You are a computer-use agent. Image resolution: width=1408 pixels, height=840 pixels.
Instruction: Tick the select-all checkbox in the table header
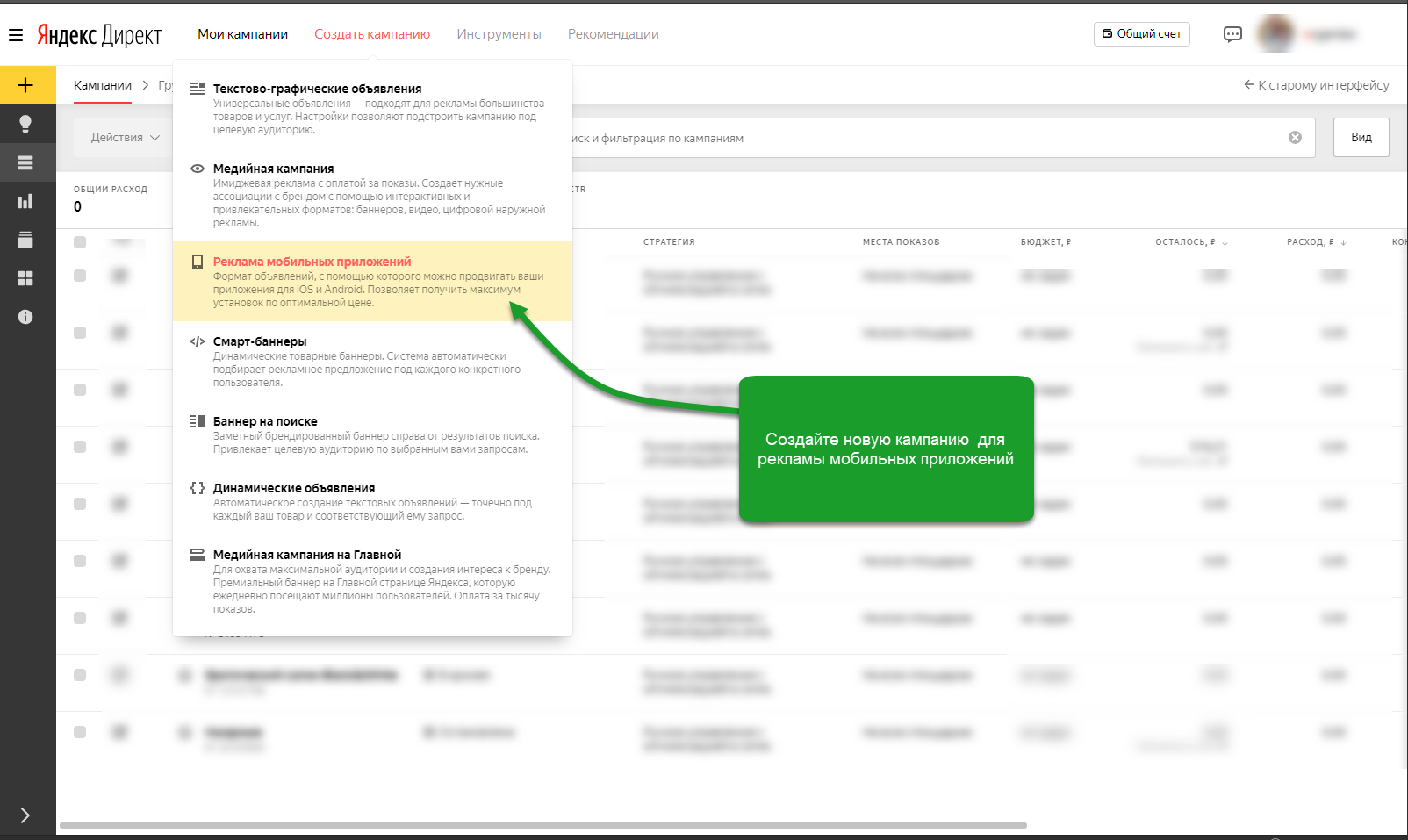tap(80, 242)
